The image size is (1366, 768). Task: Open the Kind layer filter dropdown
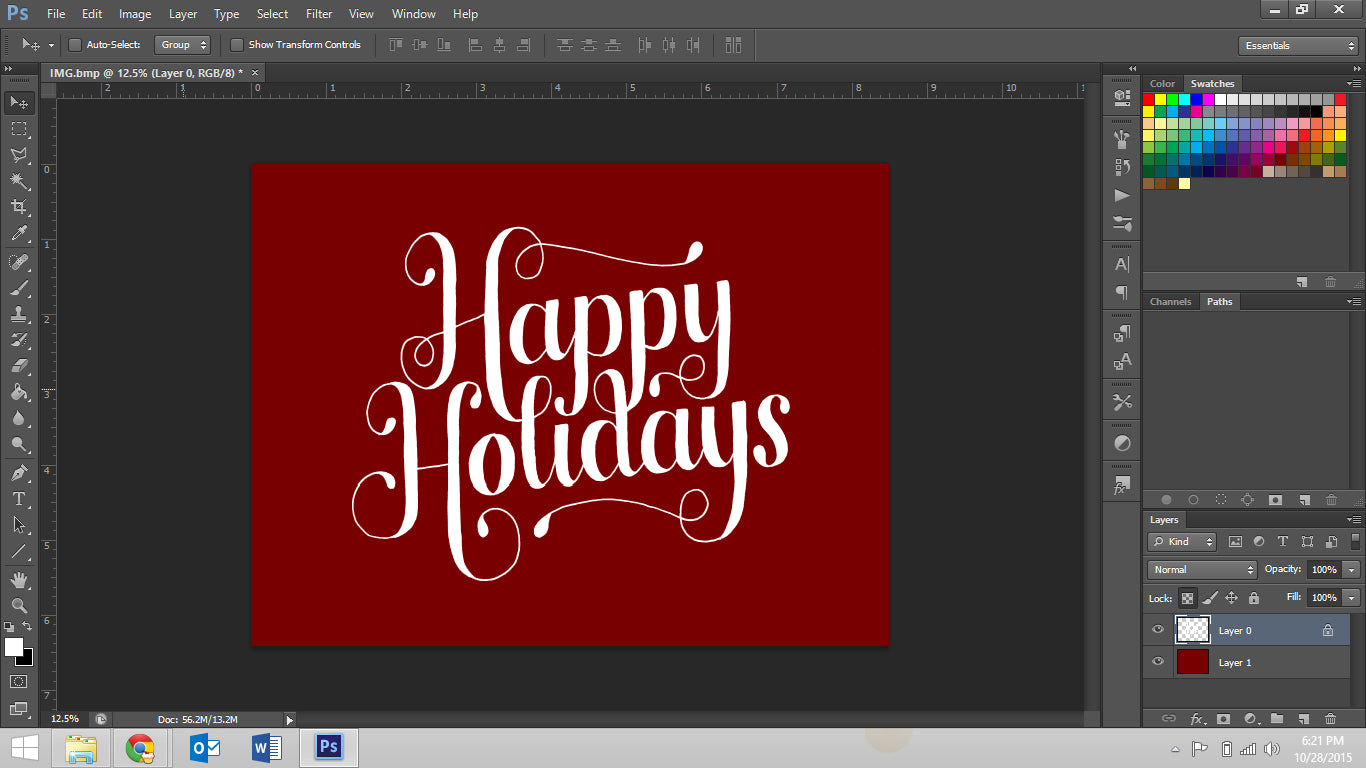[1182, 542]
